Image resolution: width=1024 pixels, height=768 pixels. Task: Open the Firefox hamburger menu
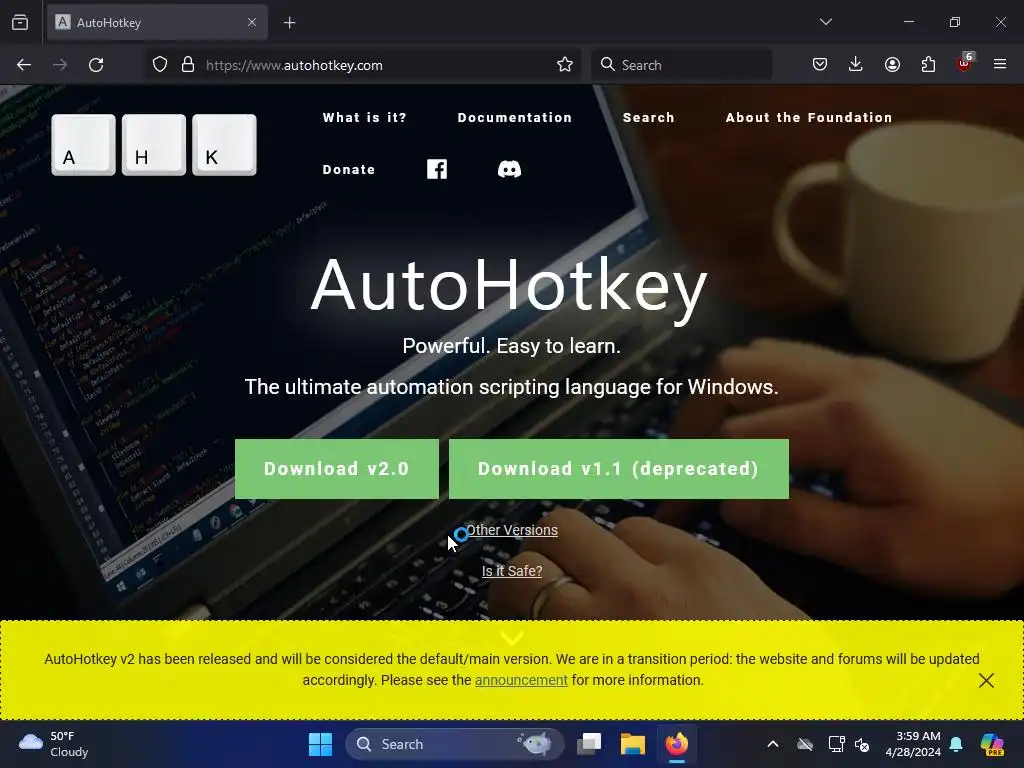1000,64
